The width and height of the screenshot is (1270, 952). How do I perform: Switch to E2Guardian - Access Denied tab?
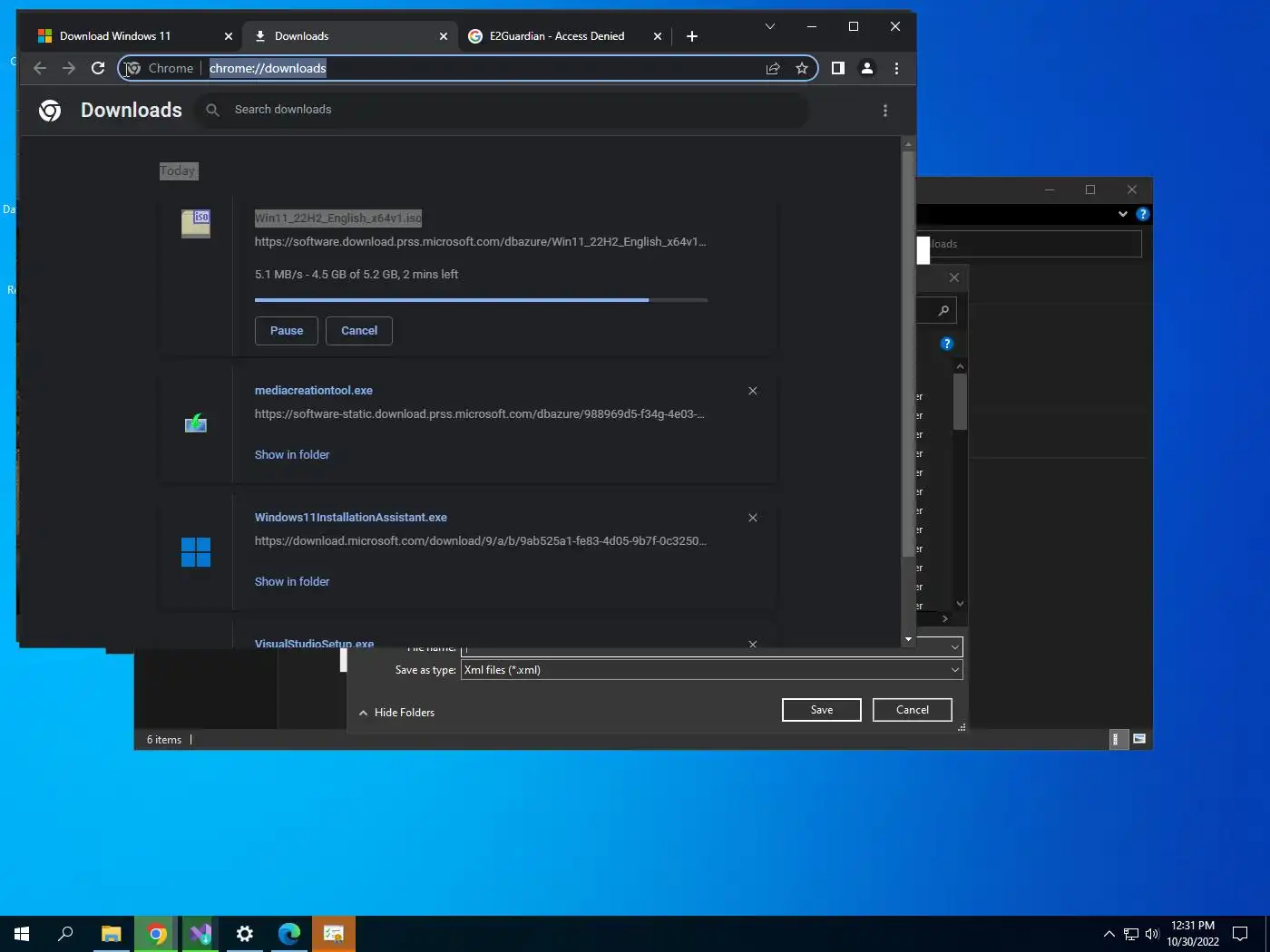coord(557,36)
